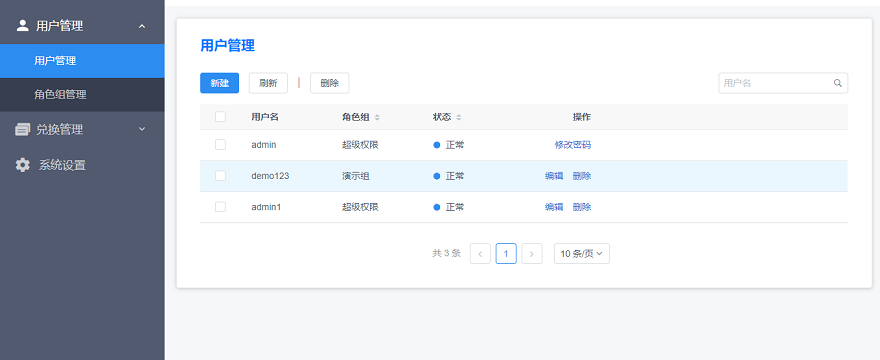This screenshot has height=360, width=880.
Task: Select page number 1 in pagination
Action: [x=506, y=253]
